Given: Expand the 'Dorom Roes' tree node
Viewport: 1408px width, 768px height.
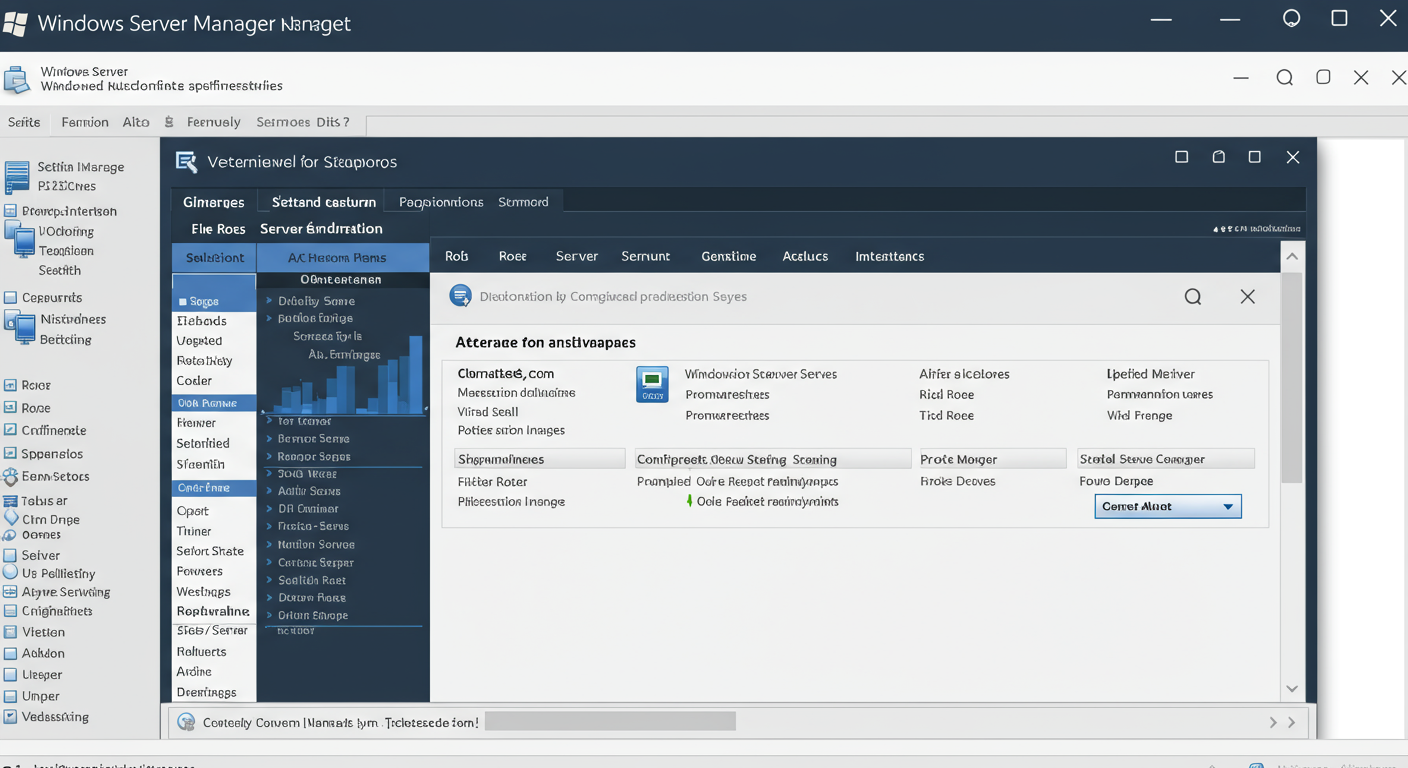Looking at the screenshot, I should [270, 598].
